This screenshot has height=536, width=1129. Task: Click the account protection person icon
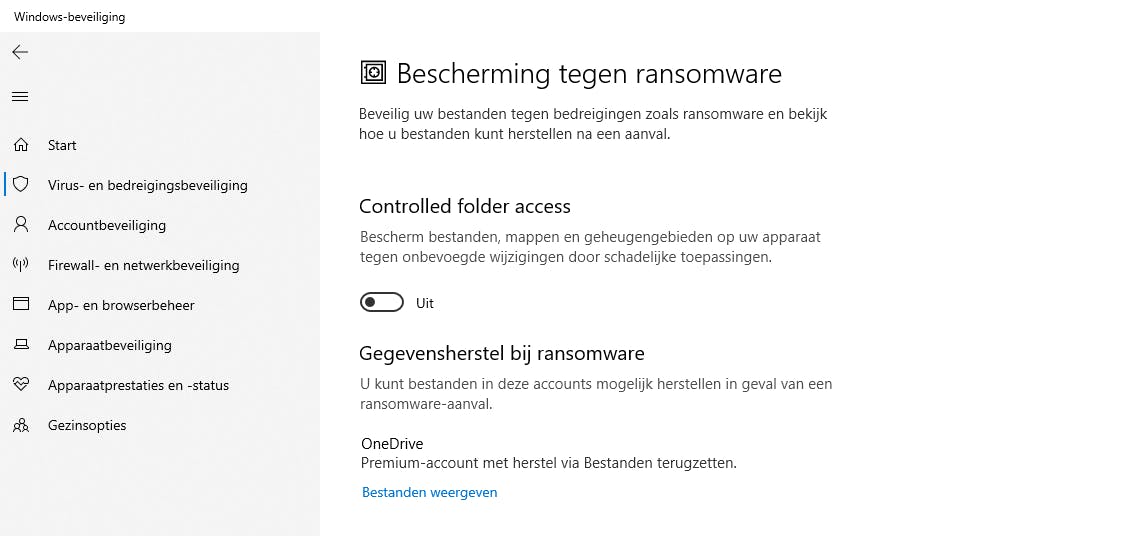tap(20, 225)
